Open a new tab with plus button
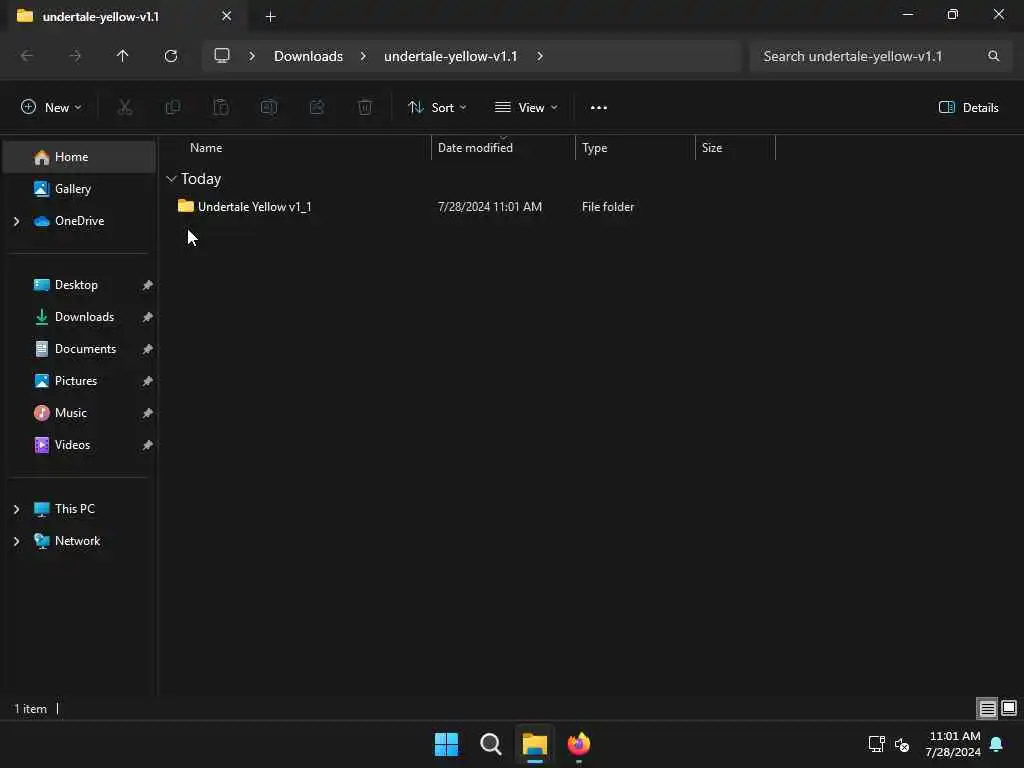 click(x=270, y=17)
